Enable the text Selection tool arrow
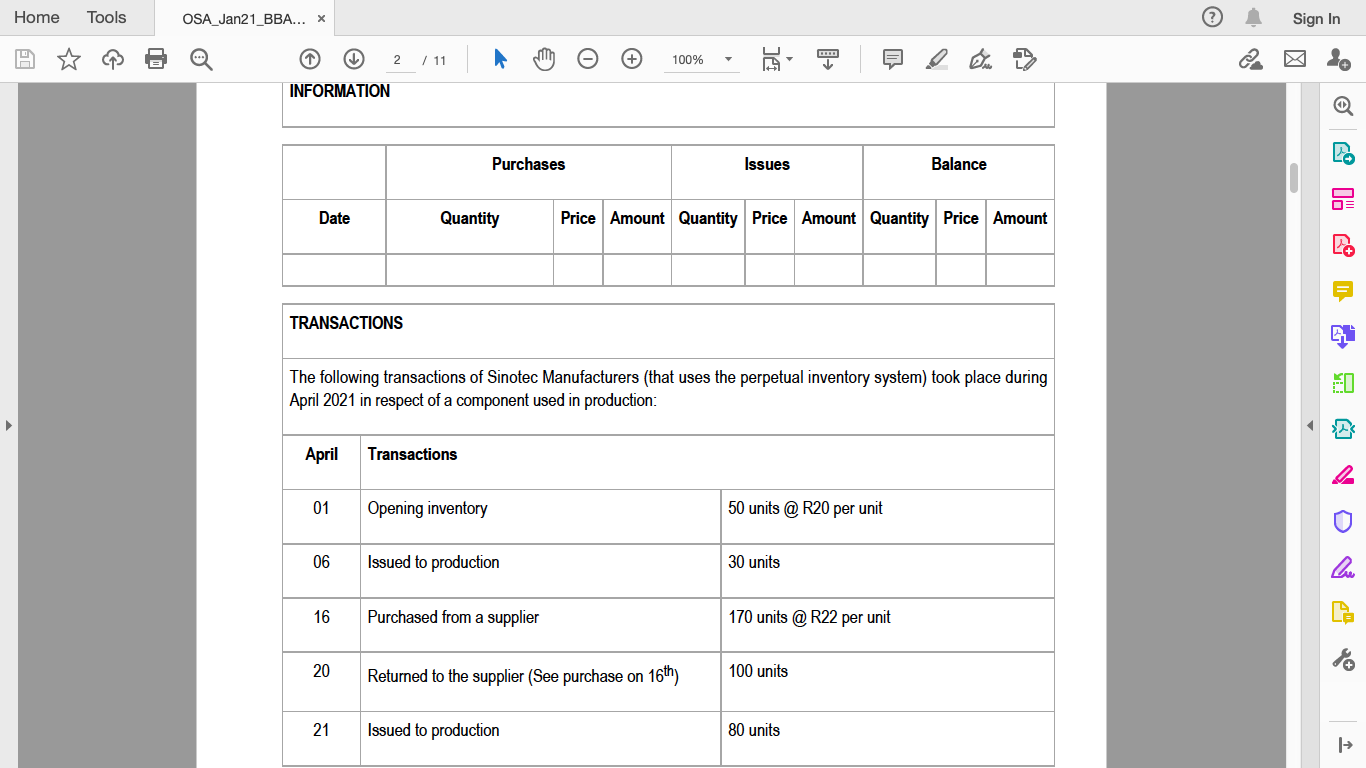1366x768 pixels. click(x=498, y=59)
